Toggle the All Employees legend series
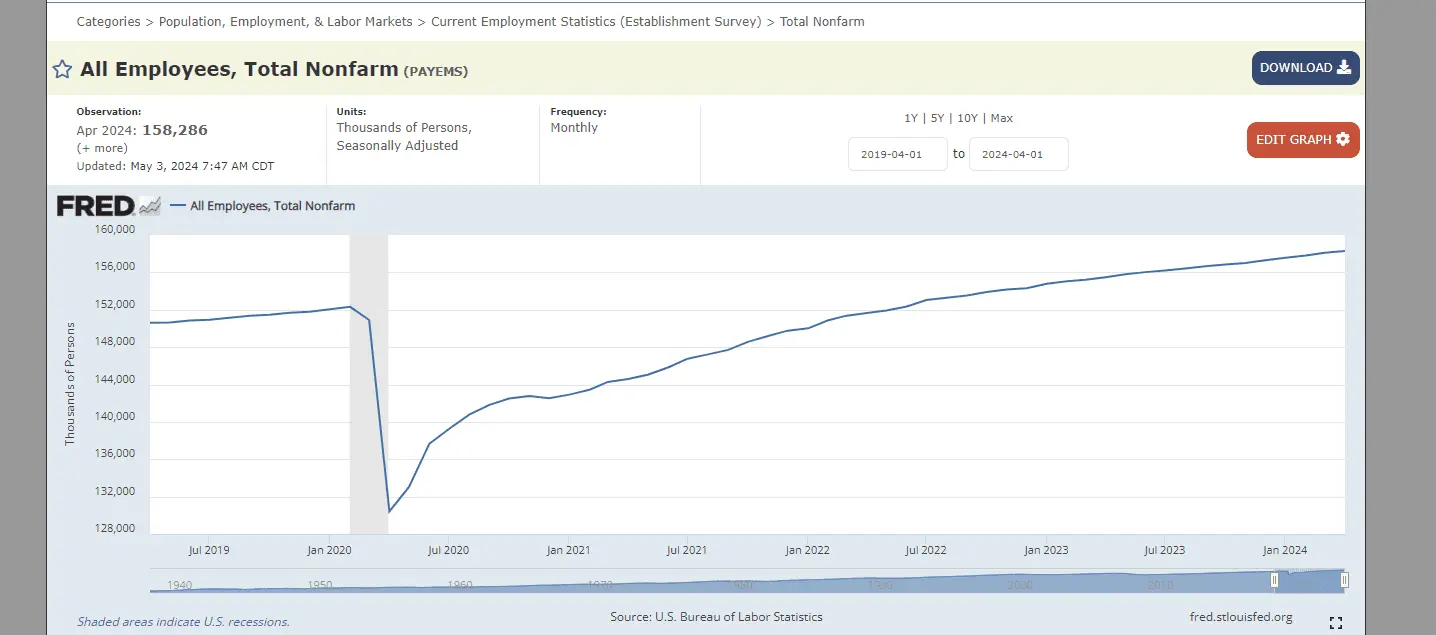Viewport: 1436px width, 635px height. pos(271,206)
